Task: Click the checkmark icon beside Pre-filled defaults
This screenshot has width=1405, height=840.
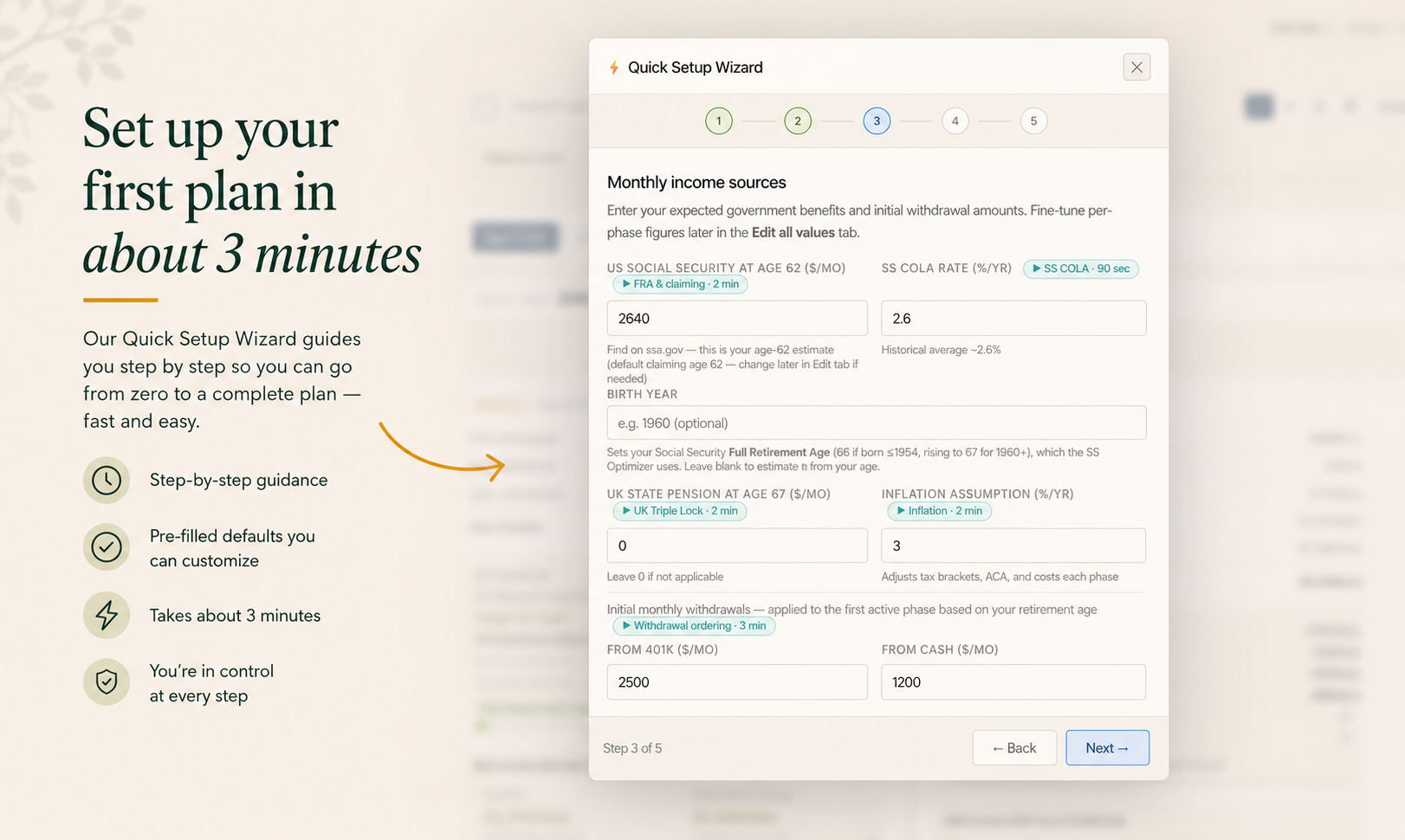Action: [107, 547]
